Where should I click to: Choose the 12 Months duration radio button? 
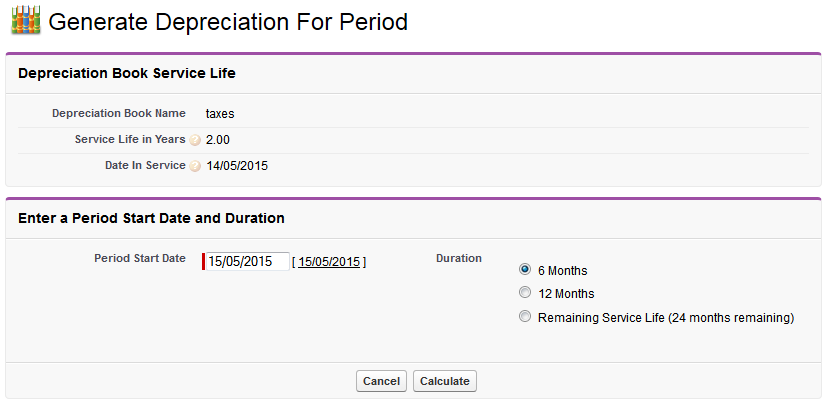tap(525, 293)
